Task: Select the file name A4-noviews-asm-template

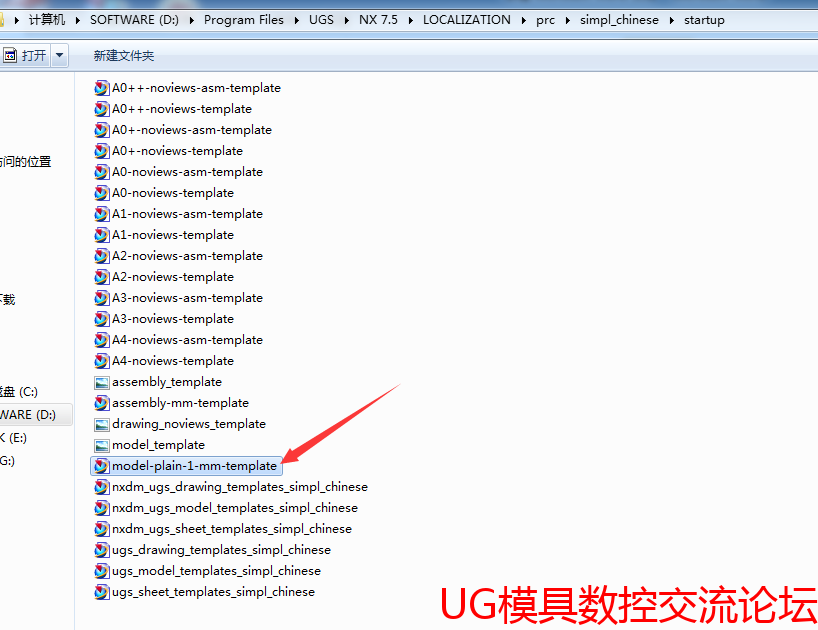Action: (187, 340)
